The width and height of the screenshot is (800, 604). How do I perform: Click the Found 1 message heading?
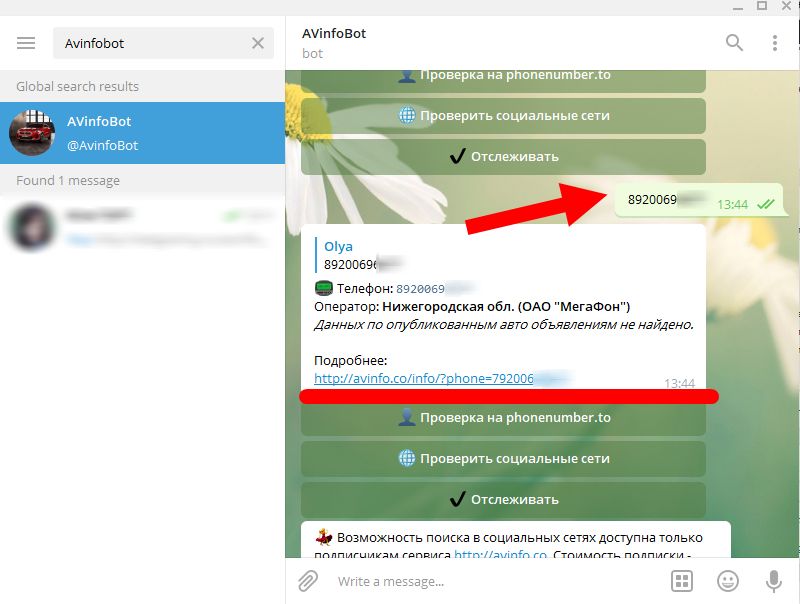click(x=68, y=181)
